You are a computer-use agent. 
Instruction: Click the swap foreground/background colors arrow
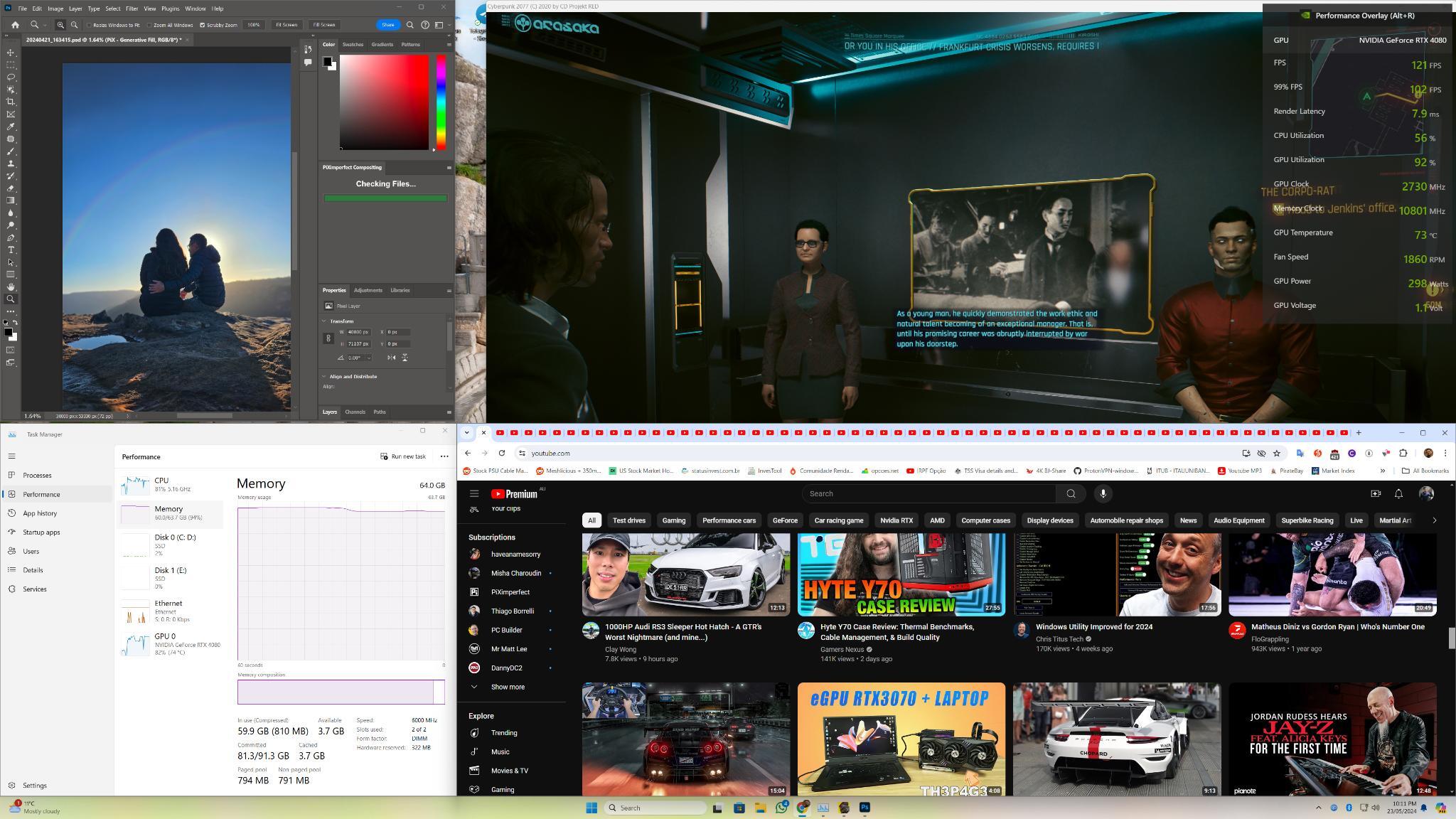click(x=16, y=322)
